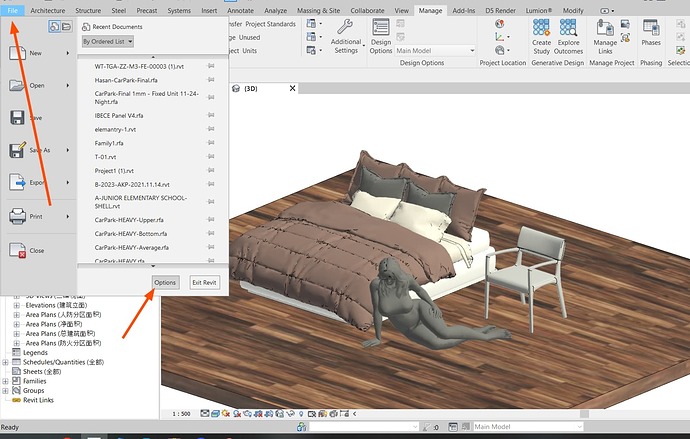Pin elemantry-1.rvt to list
690x439 pixels.
pos(211,129)
